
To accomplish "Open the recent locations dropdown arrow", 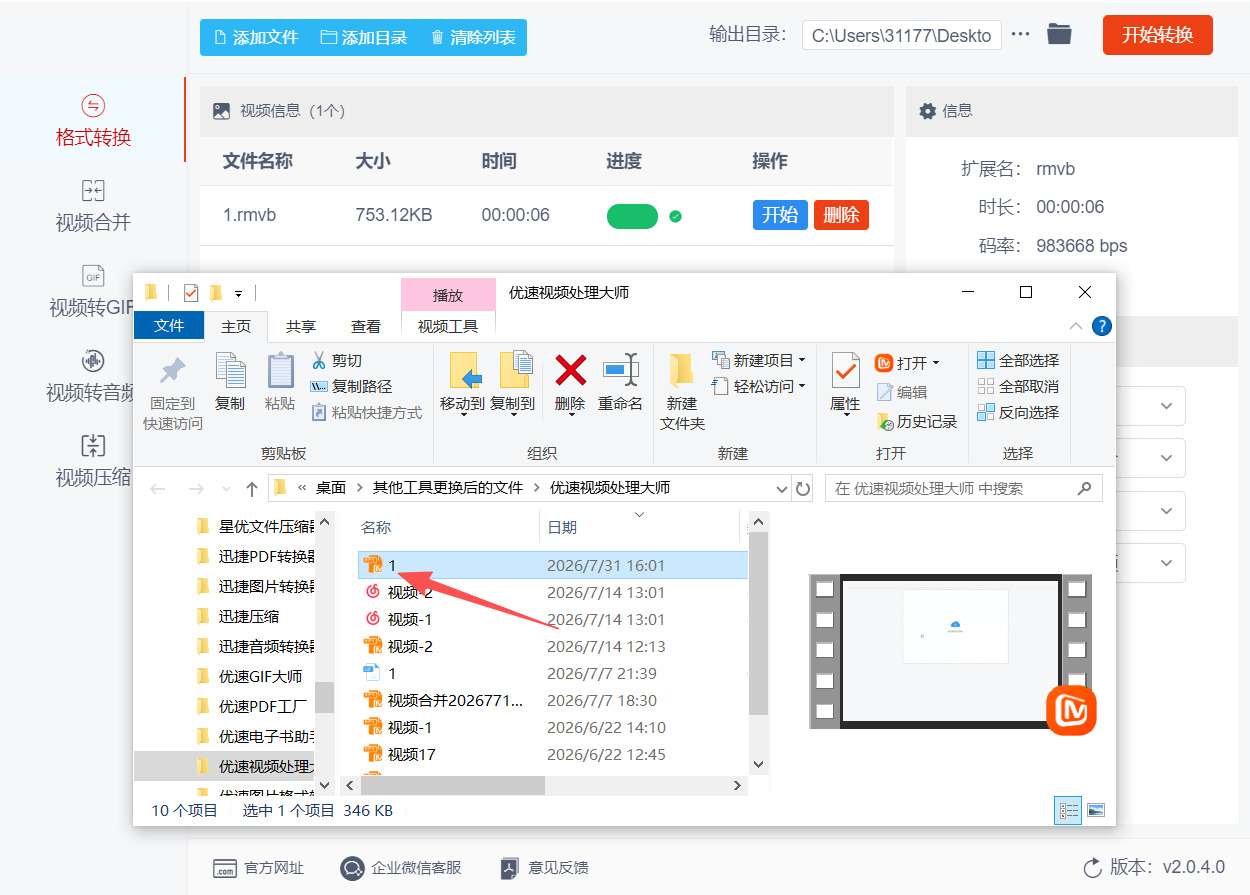I will tap(225, 489).
